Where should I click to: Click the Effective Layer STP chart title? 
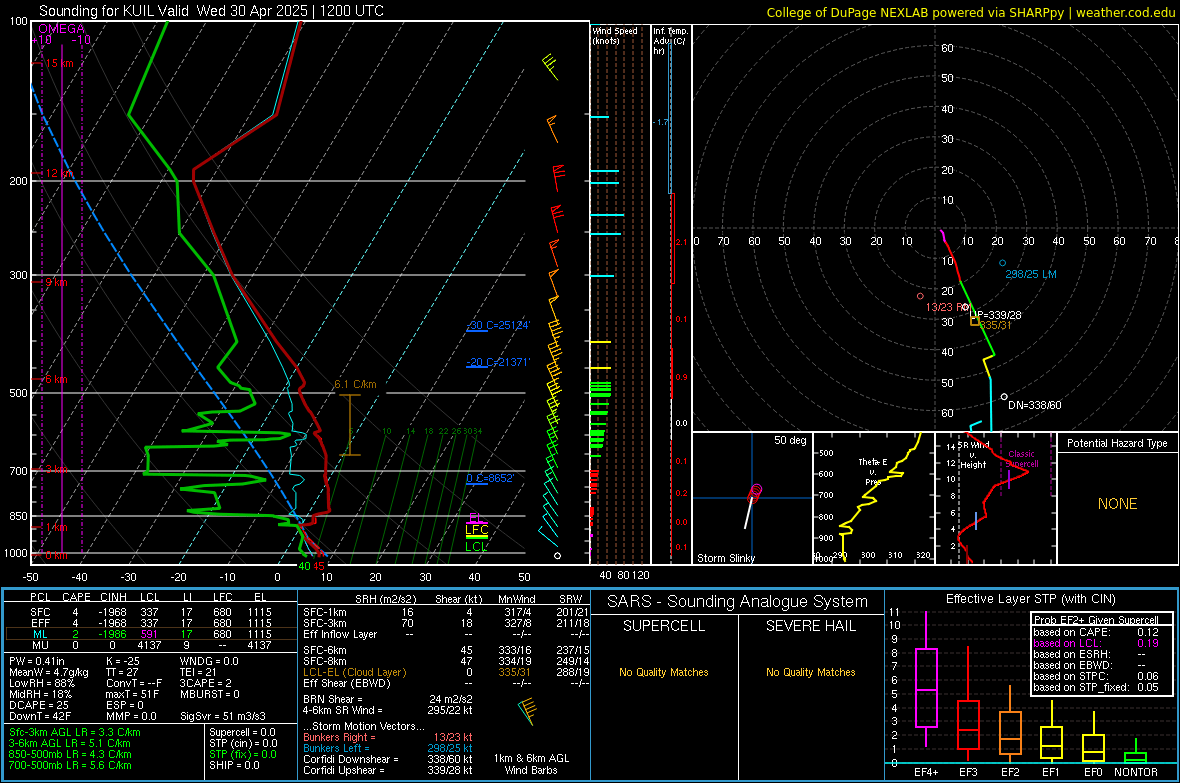1030,599
